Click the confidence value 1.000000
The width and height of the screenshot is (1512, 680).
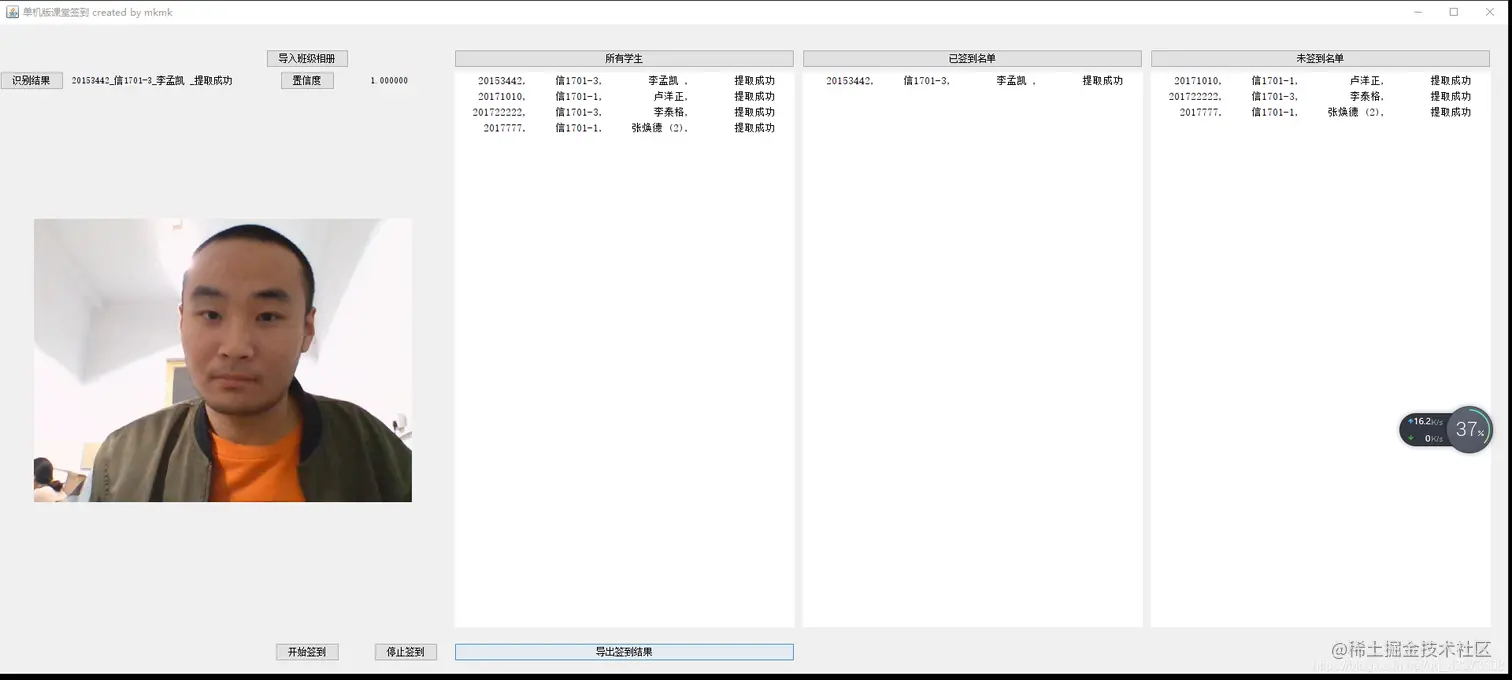(x=389, y=81)
